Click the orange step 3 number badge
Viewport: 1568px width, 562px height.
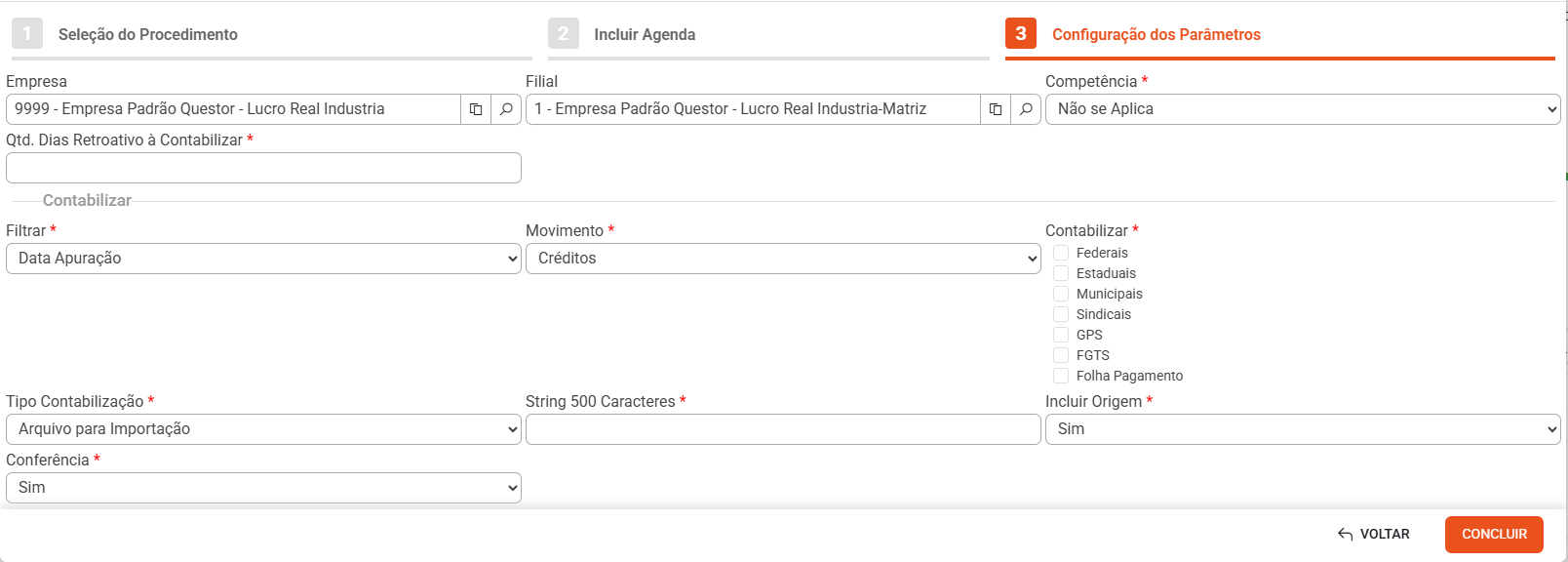pyautogui.click(x=1021, y=33)
